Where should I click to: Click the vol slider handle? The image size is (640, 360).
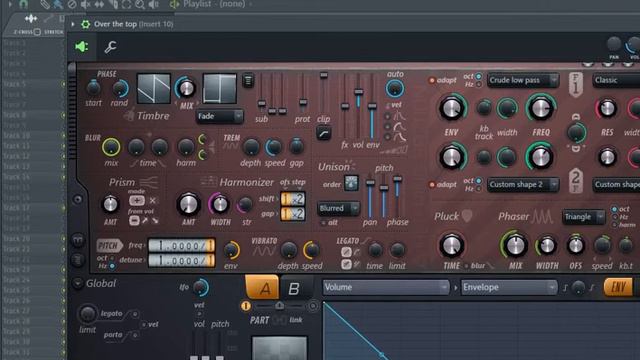[x=358, y=92]
